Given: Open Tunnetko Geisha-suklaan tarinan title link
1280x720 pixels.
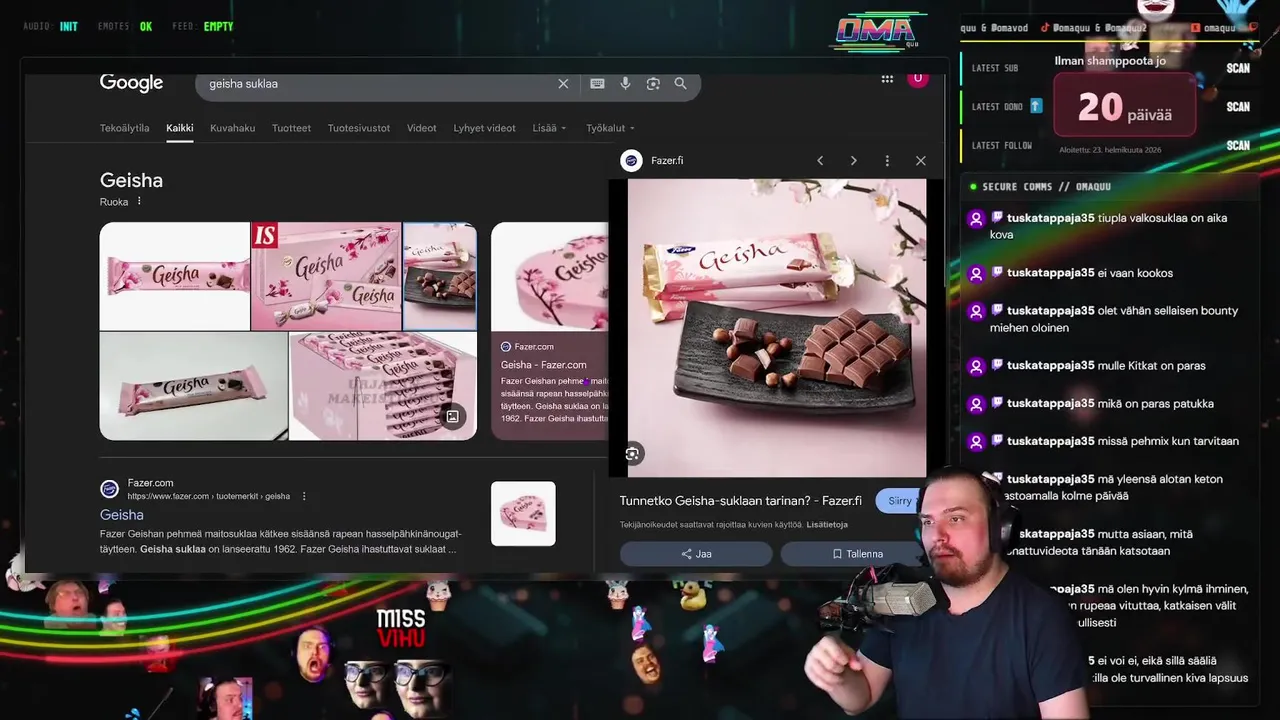Looking at the screenshot, I should pyautogui.click(x=740, y=501).
